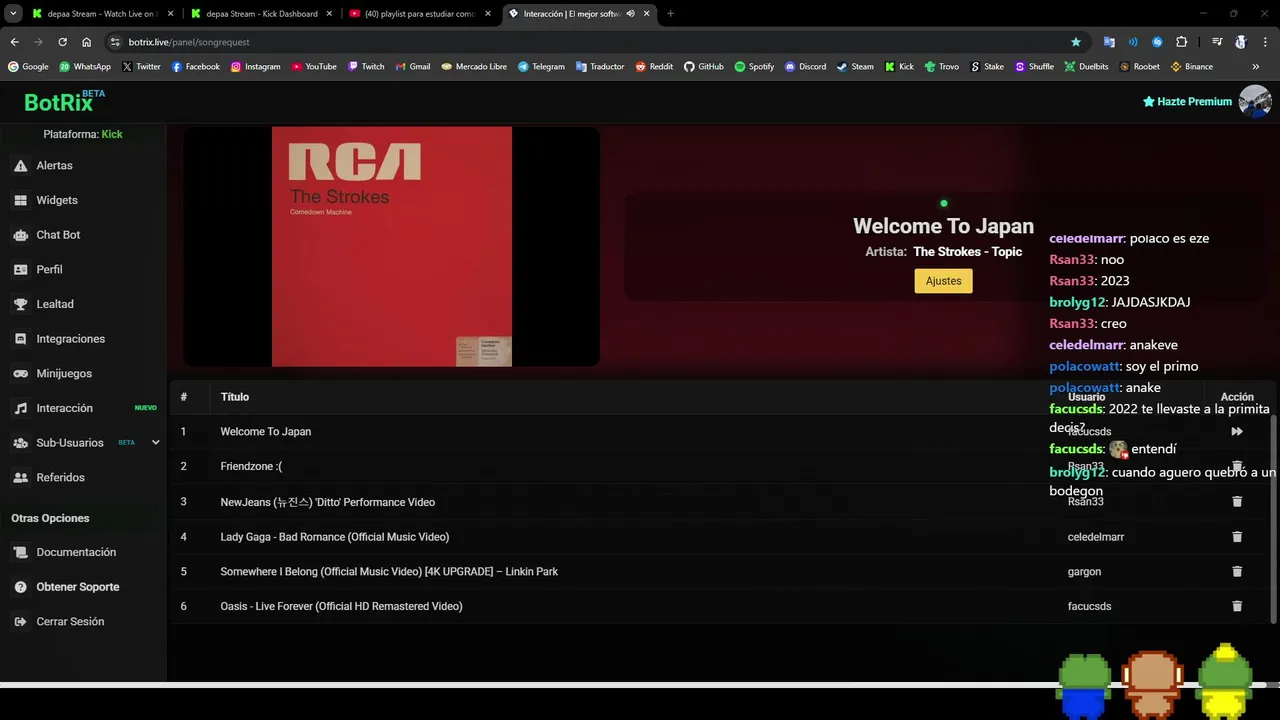This screenshot has width=1280, height=720.
Task: Switch to the depaa Stream Watch Live tab
Action: [102, 14]
